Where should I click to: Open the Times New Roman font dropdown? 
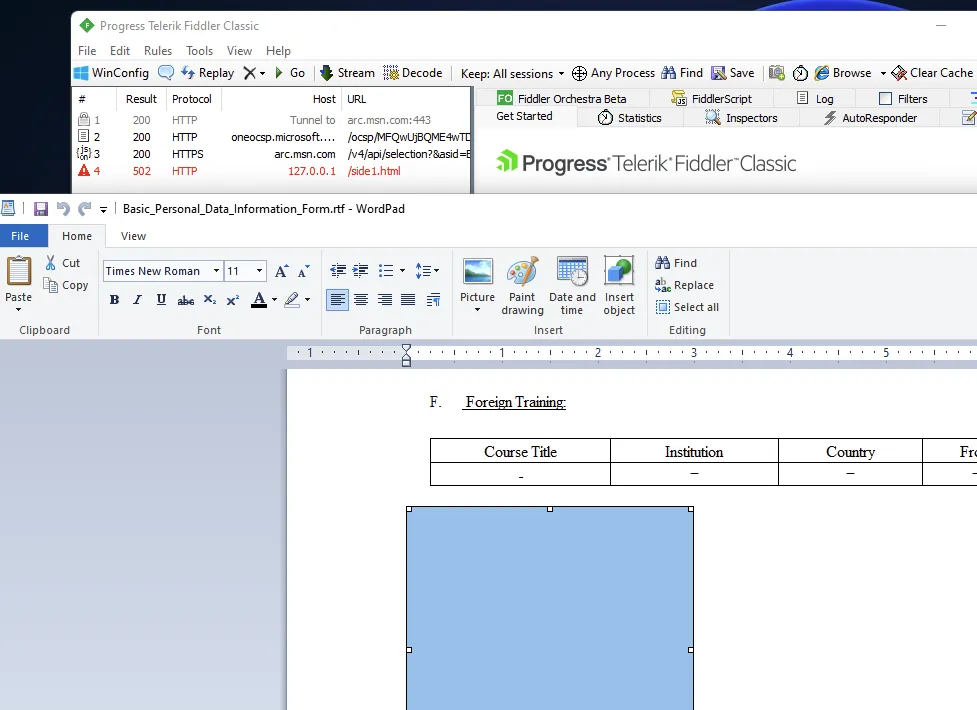pos(216,270)
